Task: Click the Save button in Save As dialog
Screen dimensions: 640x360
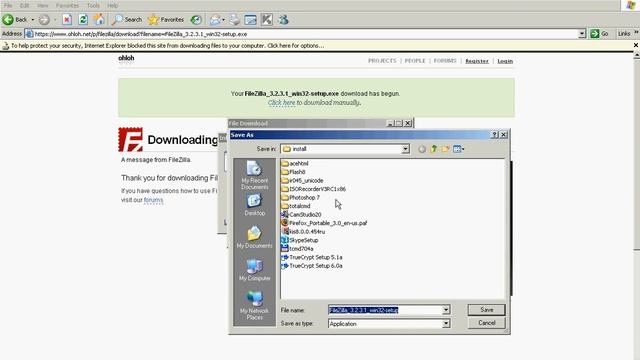Action: tap(486, 310)
